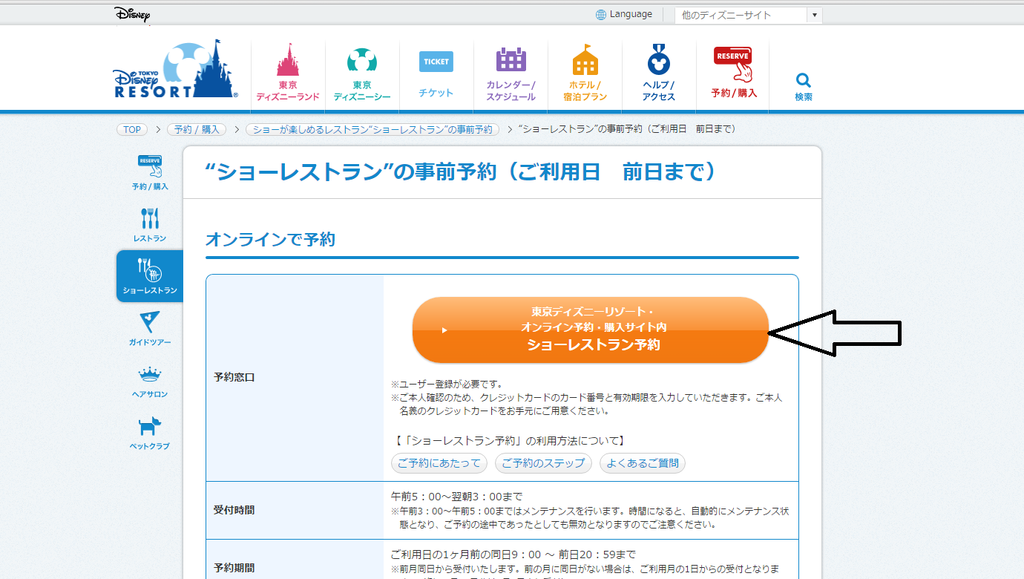Click the オンラインで予約 heading
This screenshot has height=579, width=1024.
pos(270,239)
